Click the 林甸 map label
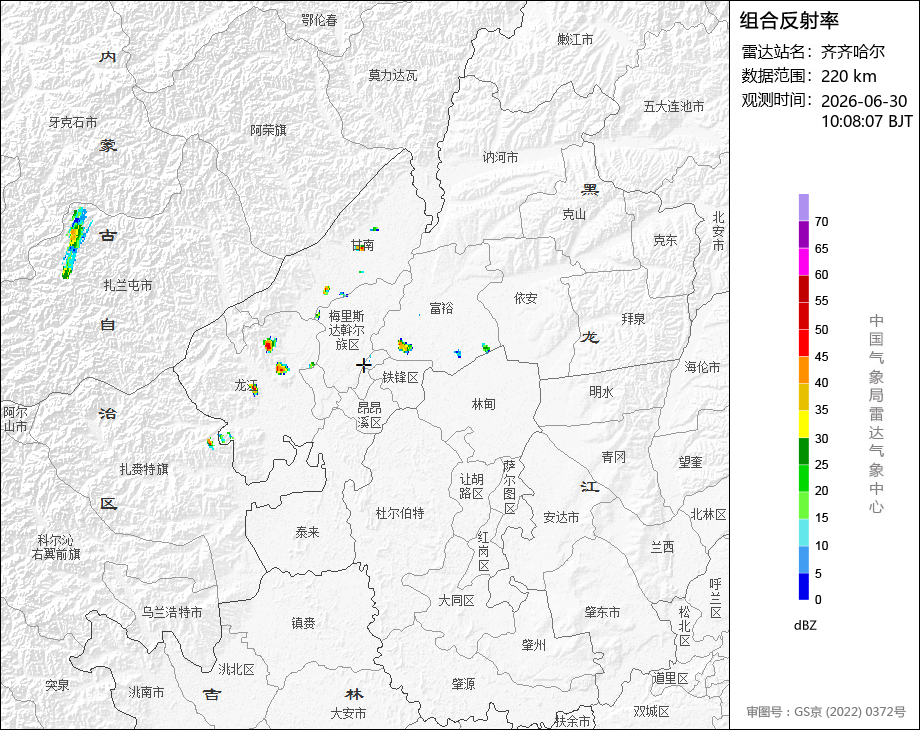 pos(483,404)
